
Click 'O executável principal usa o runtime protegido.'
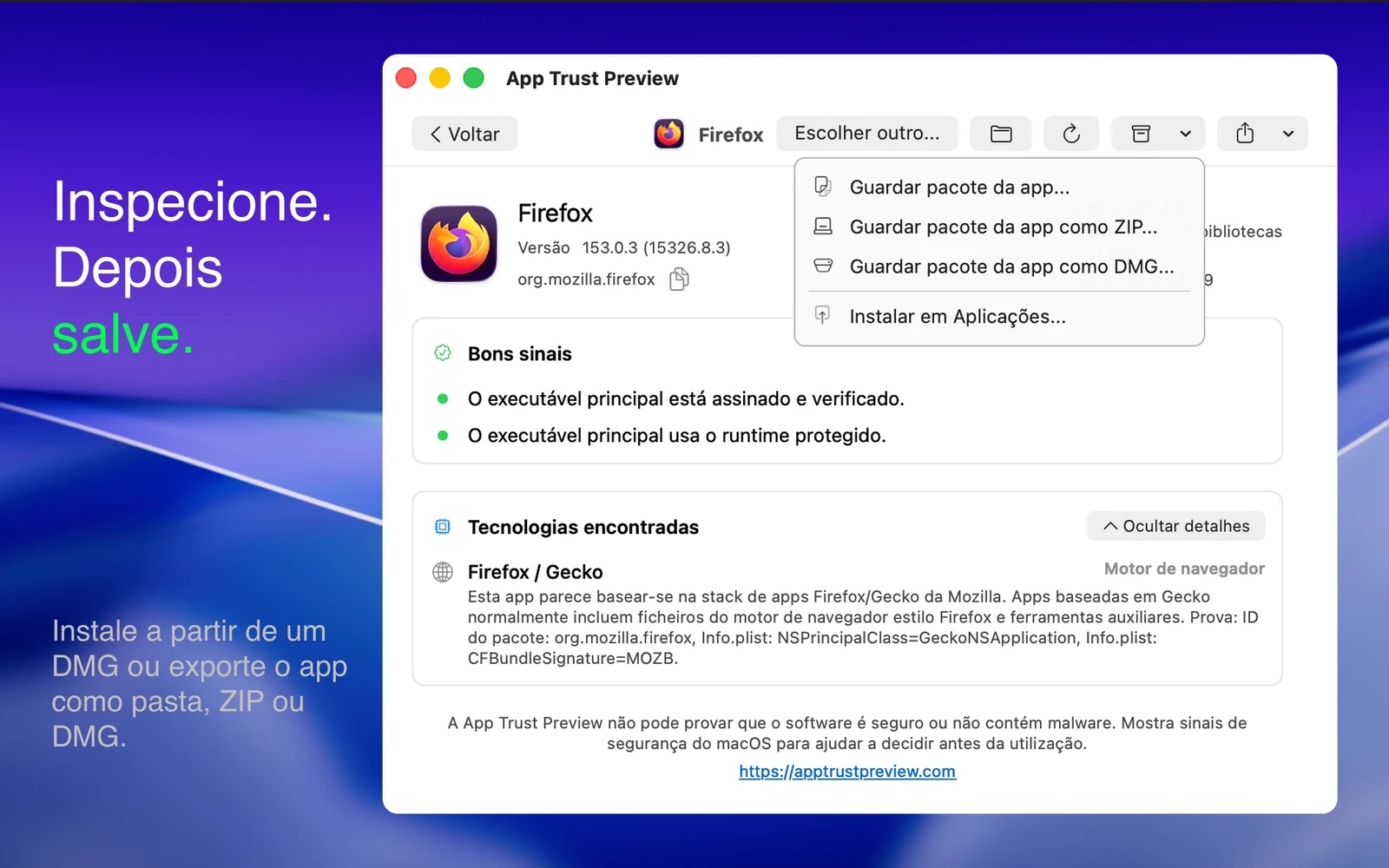[x=676, y=435]
